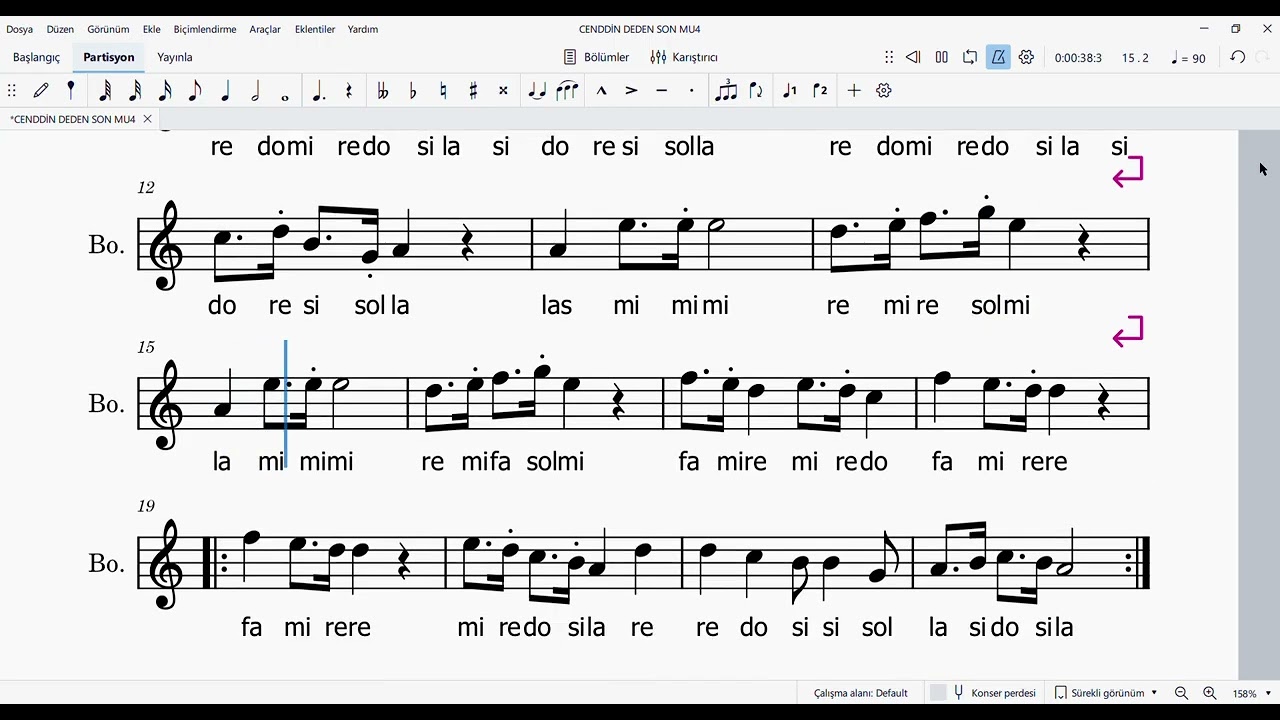Click the measure position 15.2 field

[x=1135, y=58]
